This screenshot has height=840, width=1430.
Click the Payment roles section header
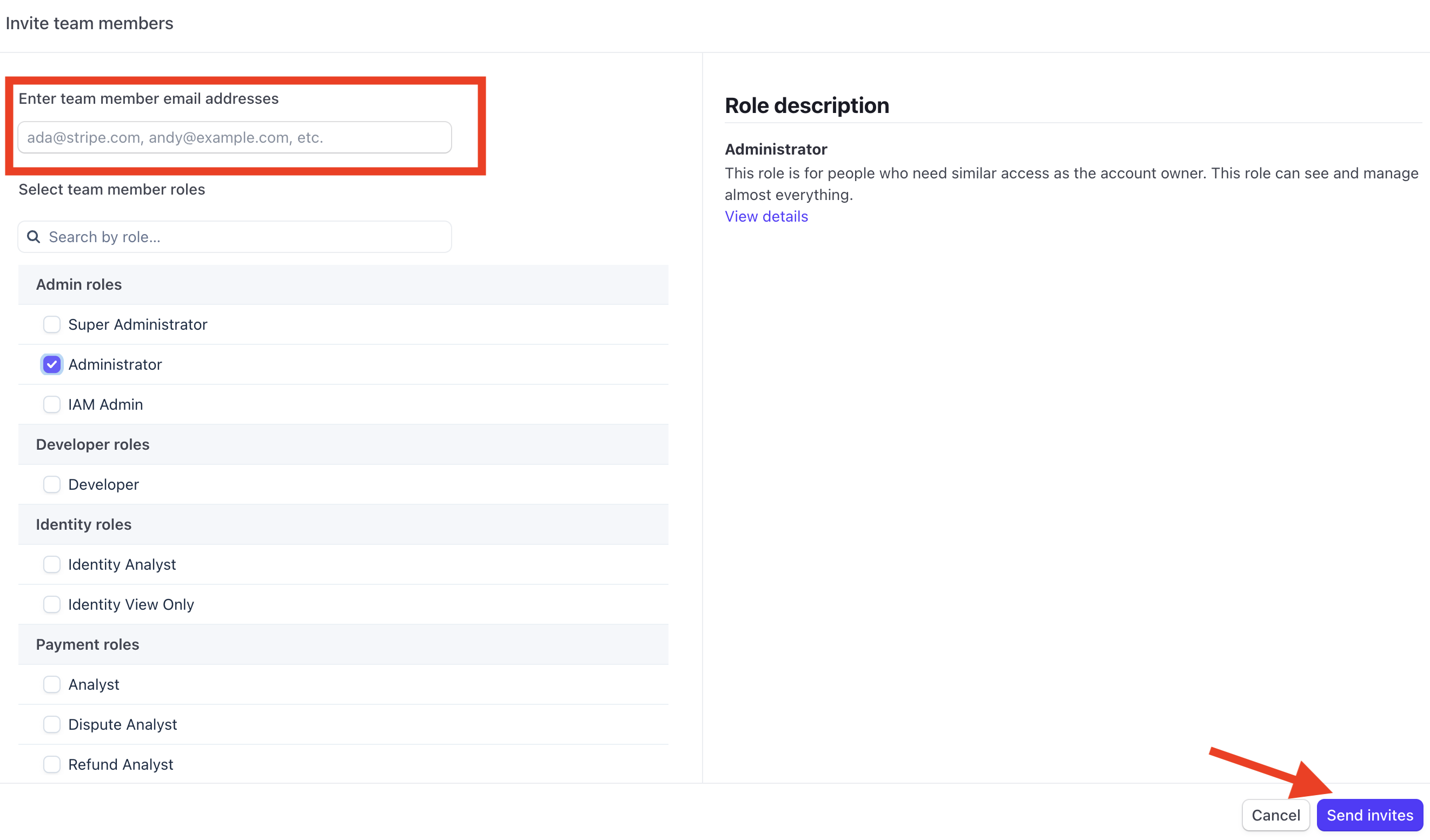[88, 644]
